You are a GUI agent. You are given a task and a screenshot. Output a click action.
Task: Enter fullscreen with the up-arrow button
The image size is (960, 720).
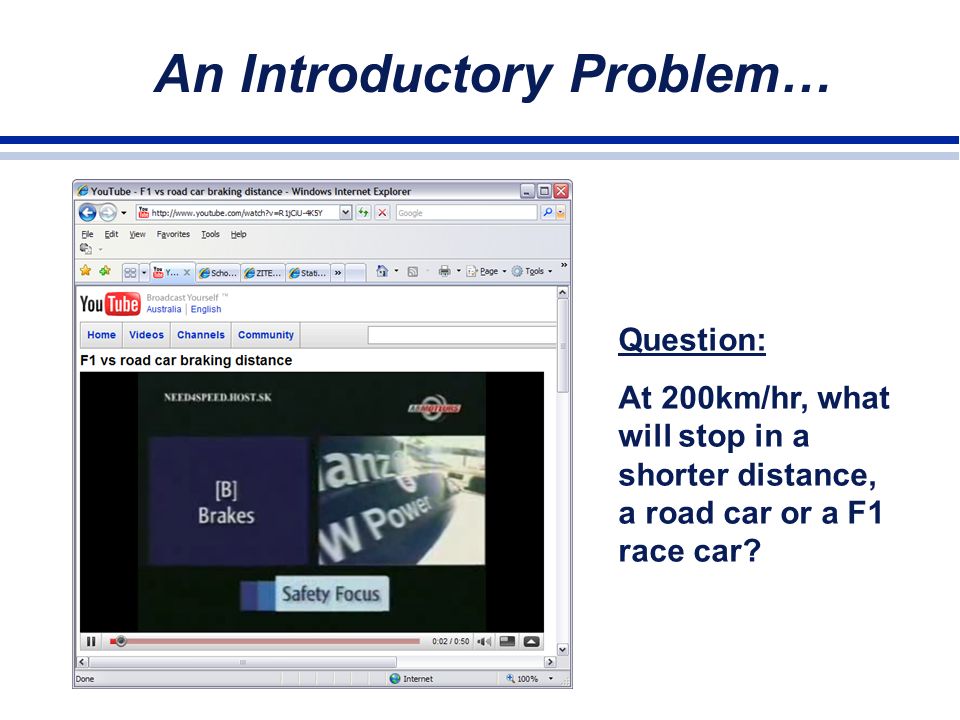(531, 641)
